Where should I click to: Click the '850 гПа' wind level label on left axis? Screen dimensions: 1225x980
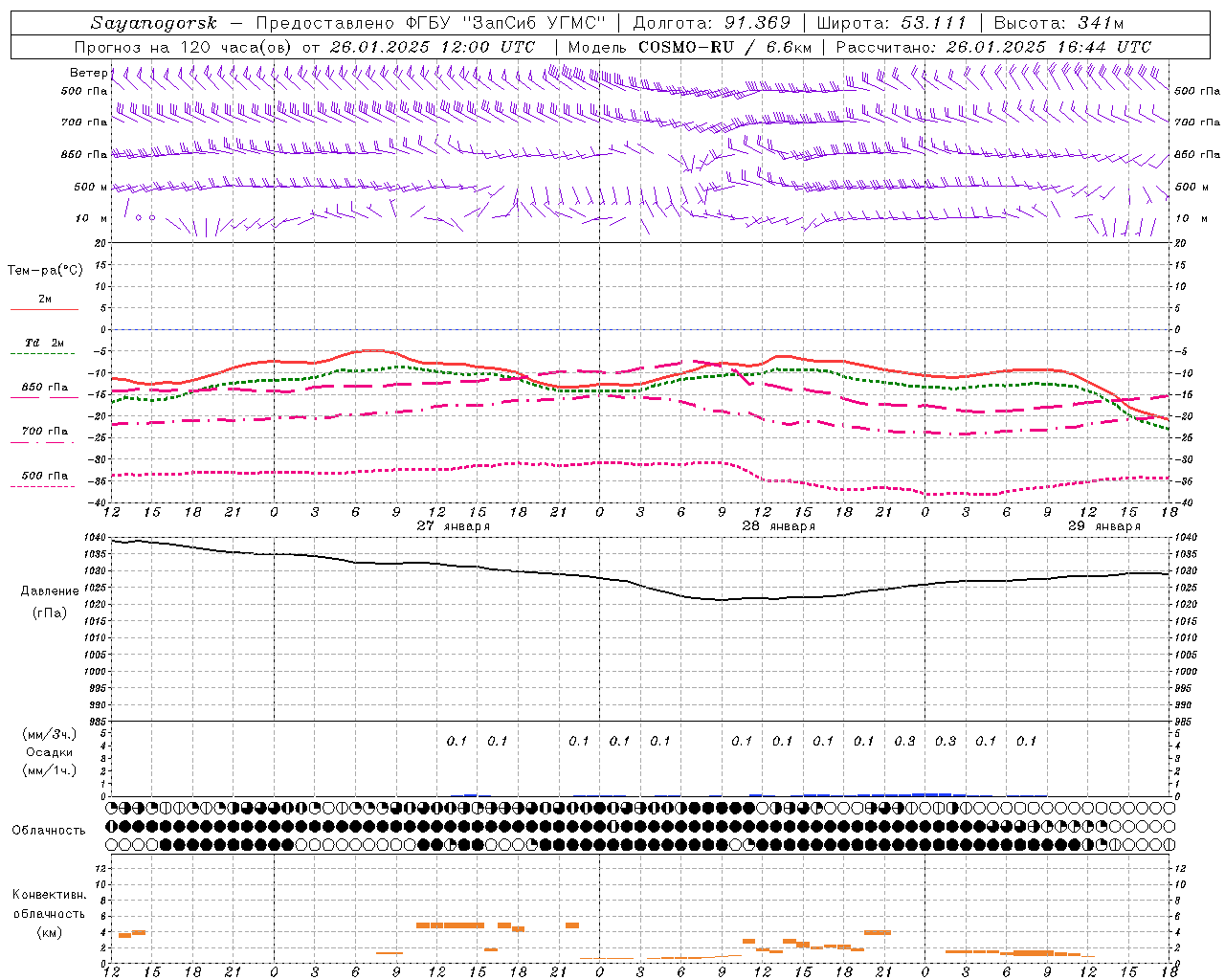[84, 154]
